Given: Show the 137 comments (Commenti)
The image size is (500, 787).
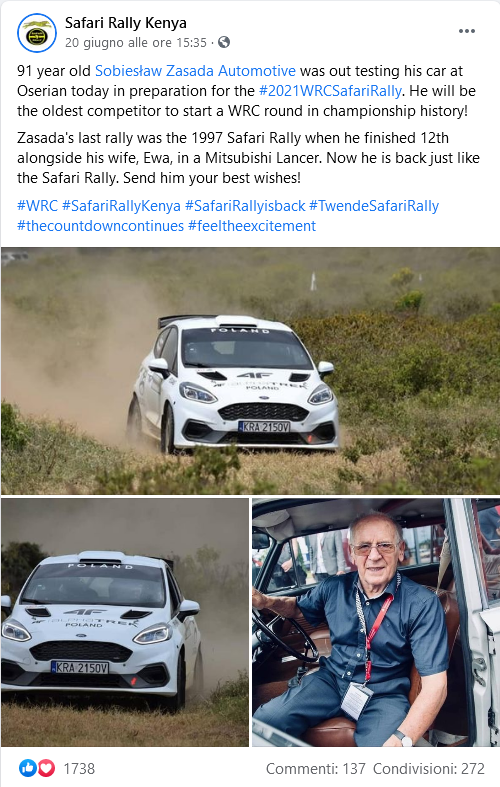Looking at the screenshot, I should coord(316,768).
